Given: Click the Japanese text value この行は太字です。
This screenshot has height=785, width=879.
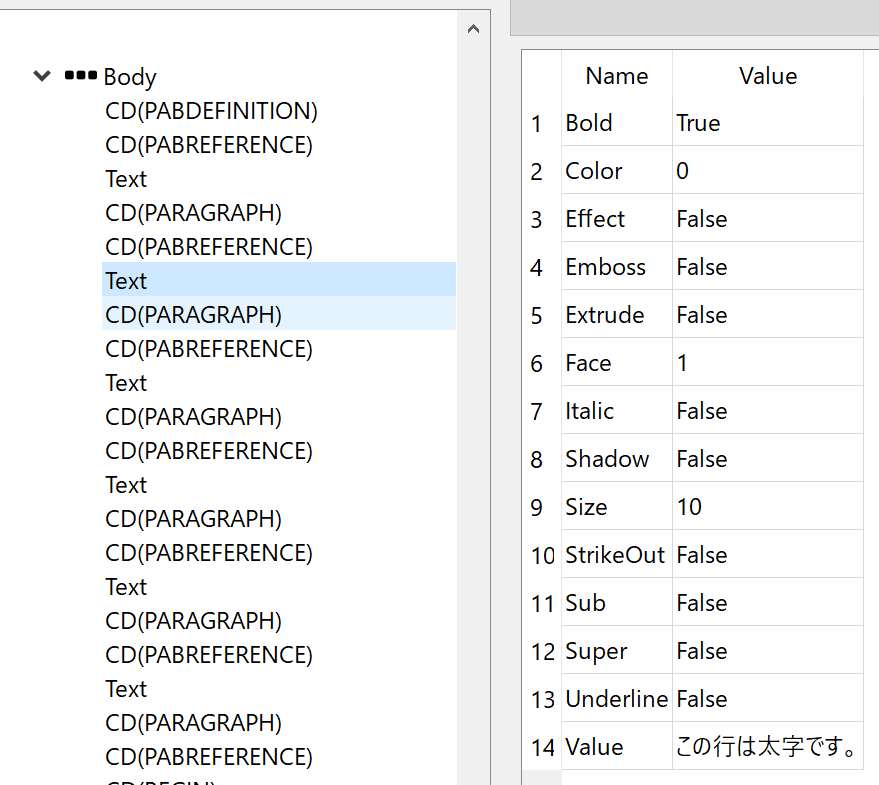Looking at the screenshot, I should pos(767,747).
